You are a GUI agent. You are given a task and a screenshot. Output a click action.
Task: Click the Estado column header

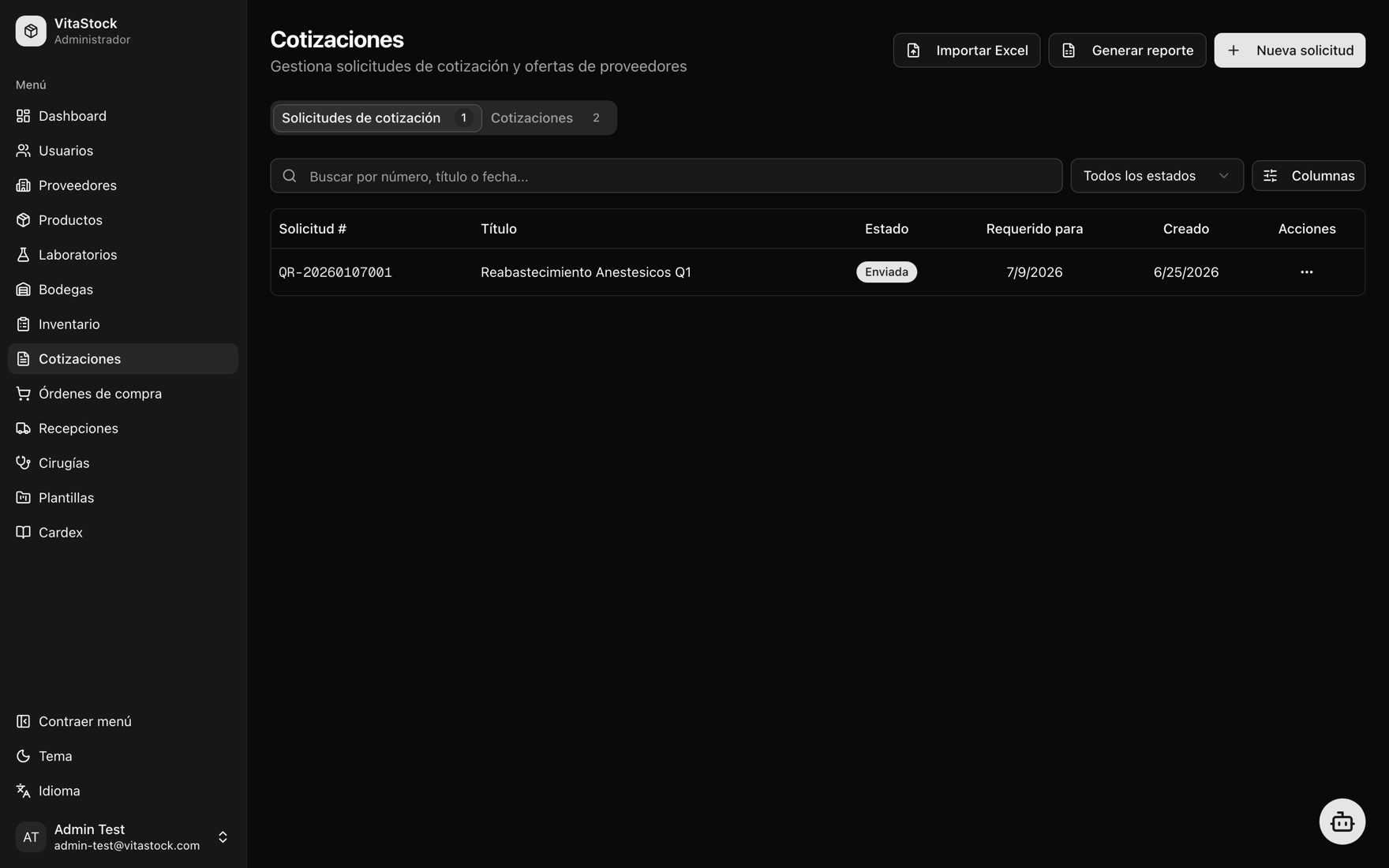(x=886, y=229)
